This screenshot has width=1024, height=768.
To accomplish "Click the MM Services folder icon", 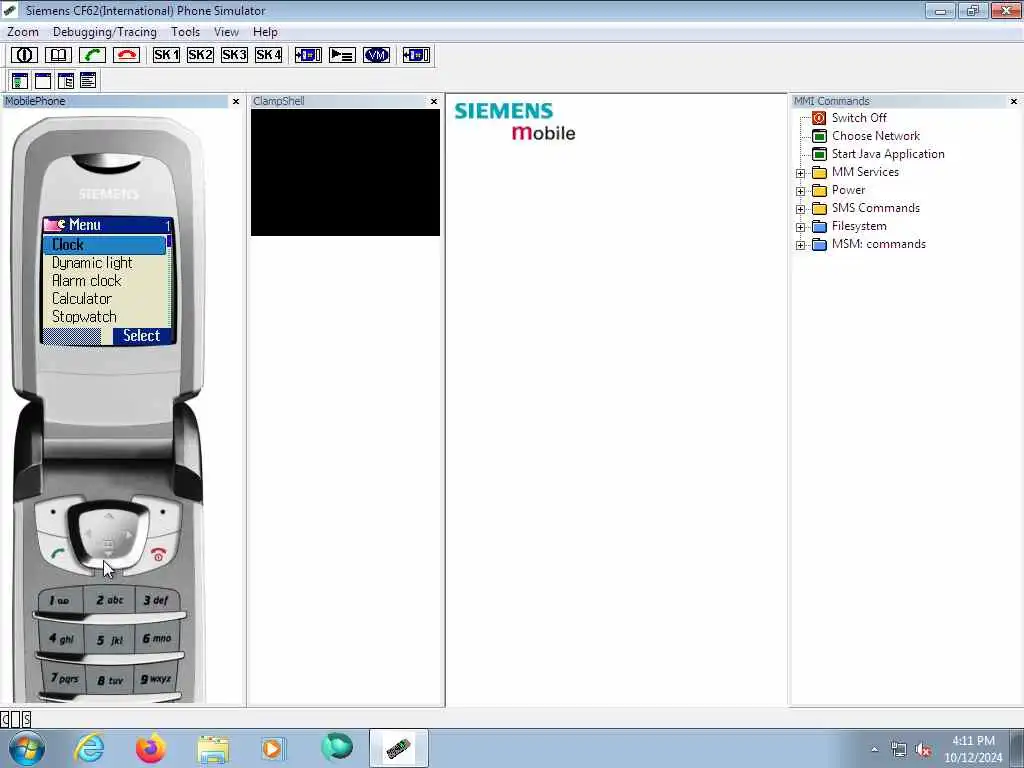I will [819, 172].
